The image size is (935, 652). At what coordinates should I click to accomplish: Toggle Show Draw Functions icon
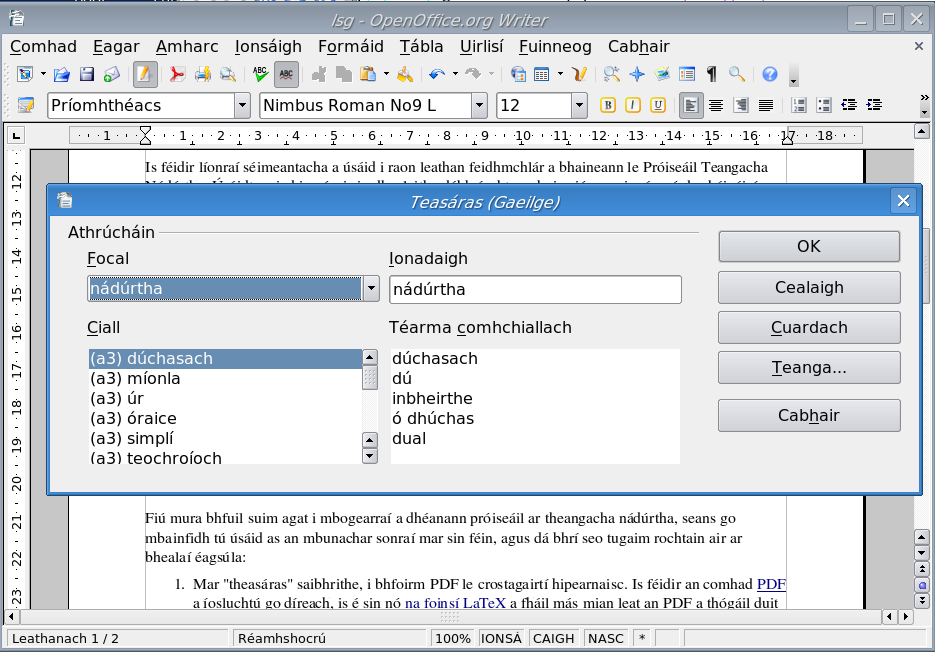578,75
